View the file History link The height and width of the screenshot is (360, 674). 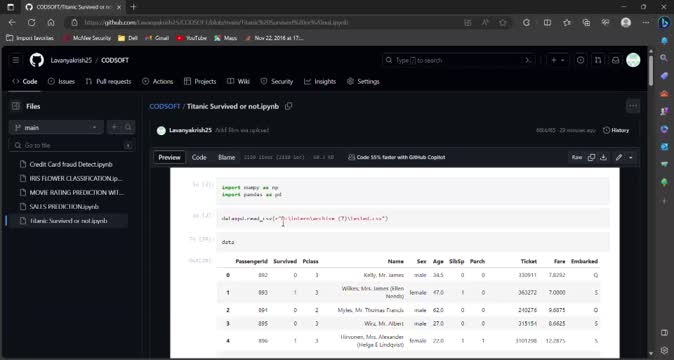616,130
